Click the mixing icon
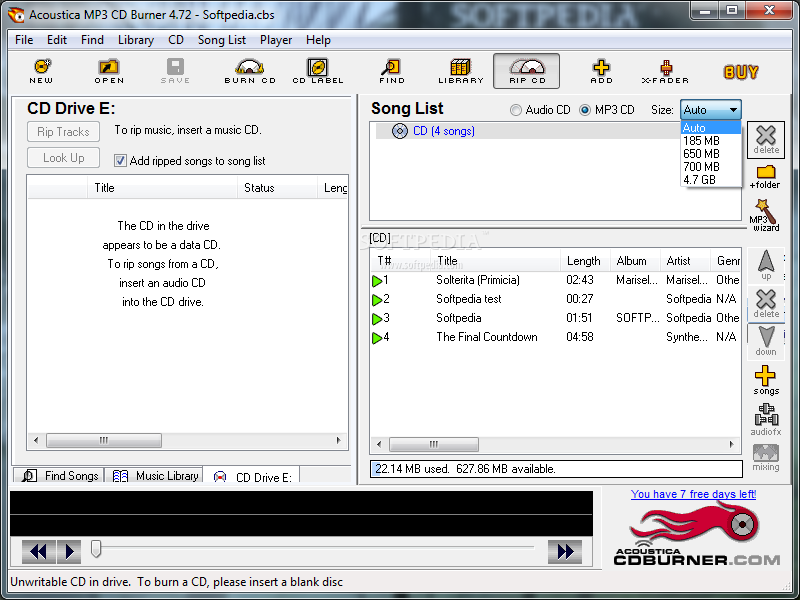The width and height of the screenshot is (800, 600). [x=766, y=457]
